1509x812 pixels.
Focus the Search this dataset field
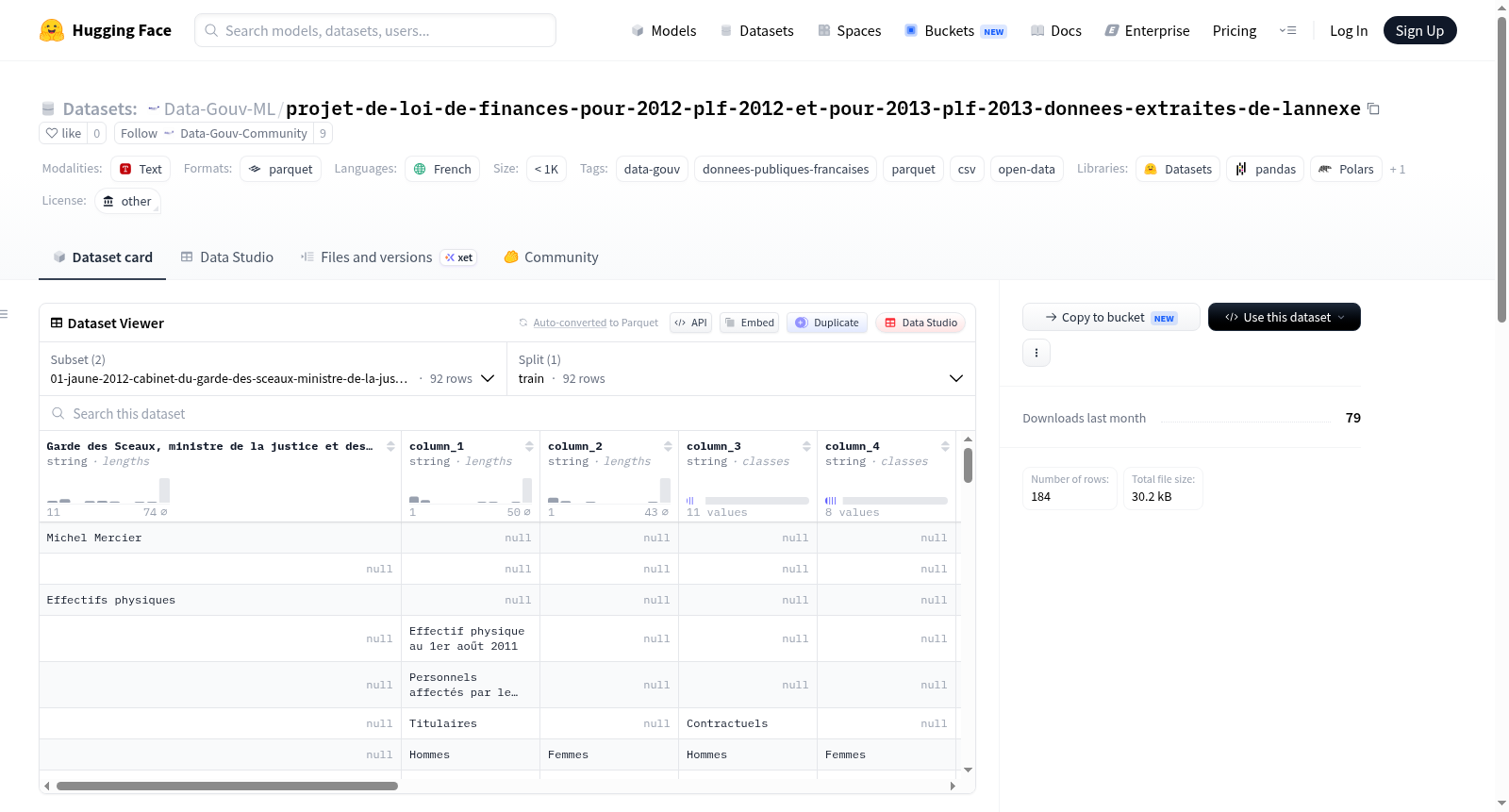507,414
